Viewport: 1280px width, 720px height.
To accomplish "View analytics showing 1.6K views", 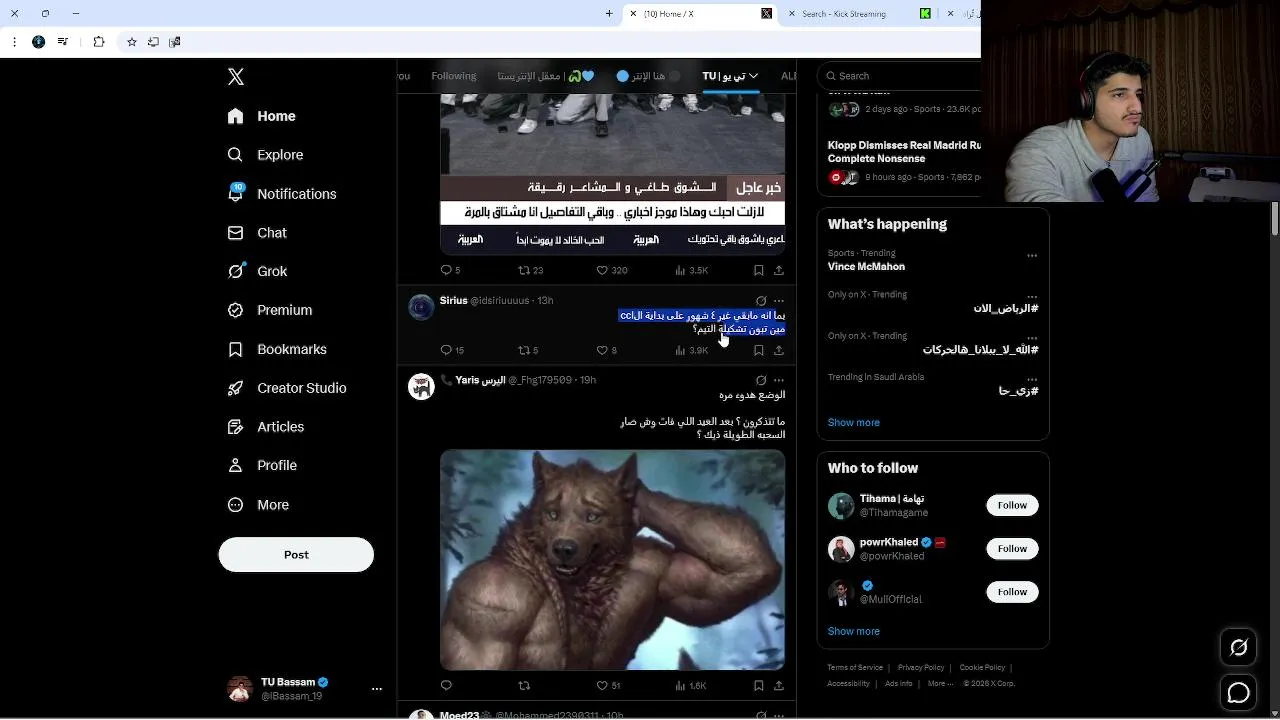I will 691,686.
